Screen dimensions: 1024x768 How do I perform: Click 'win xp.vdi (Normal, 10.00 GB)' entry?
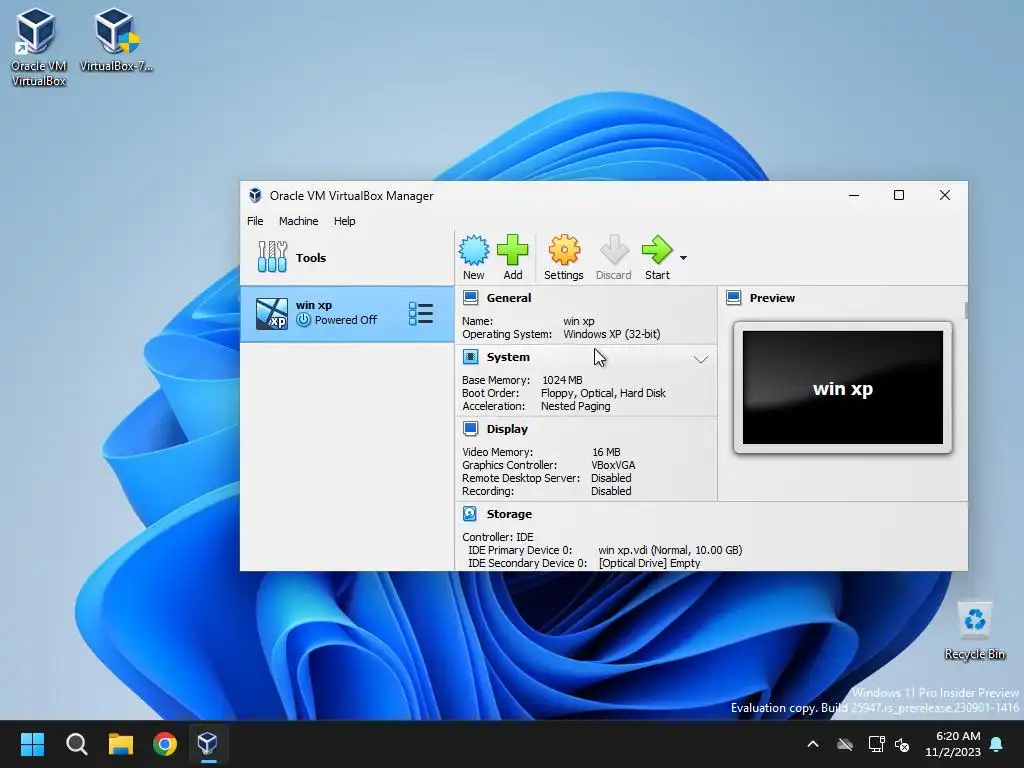(x=670, y=550)
